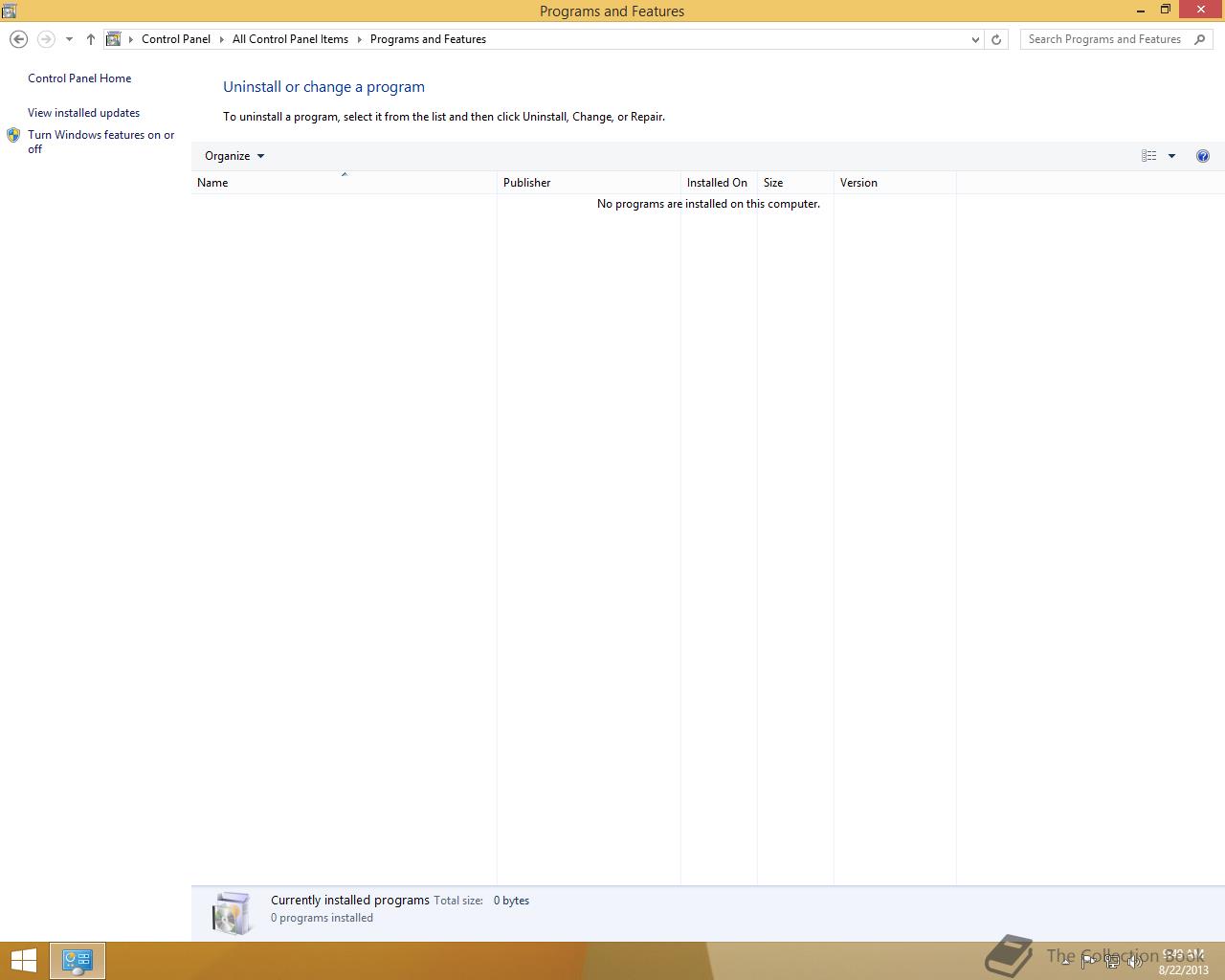Click the change view icon

point(1149,156)
